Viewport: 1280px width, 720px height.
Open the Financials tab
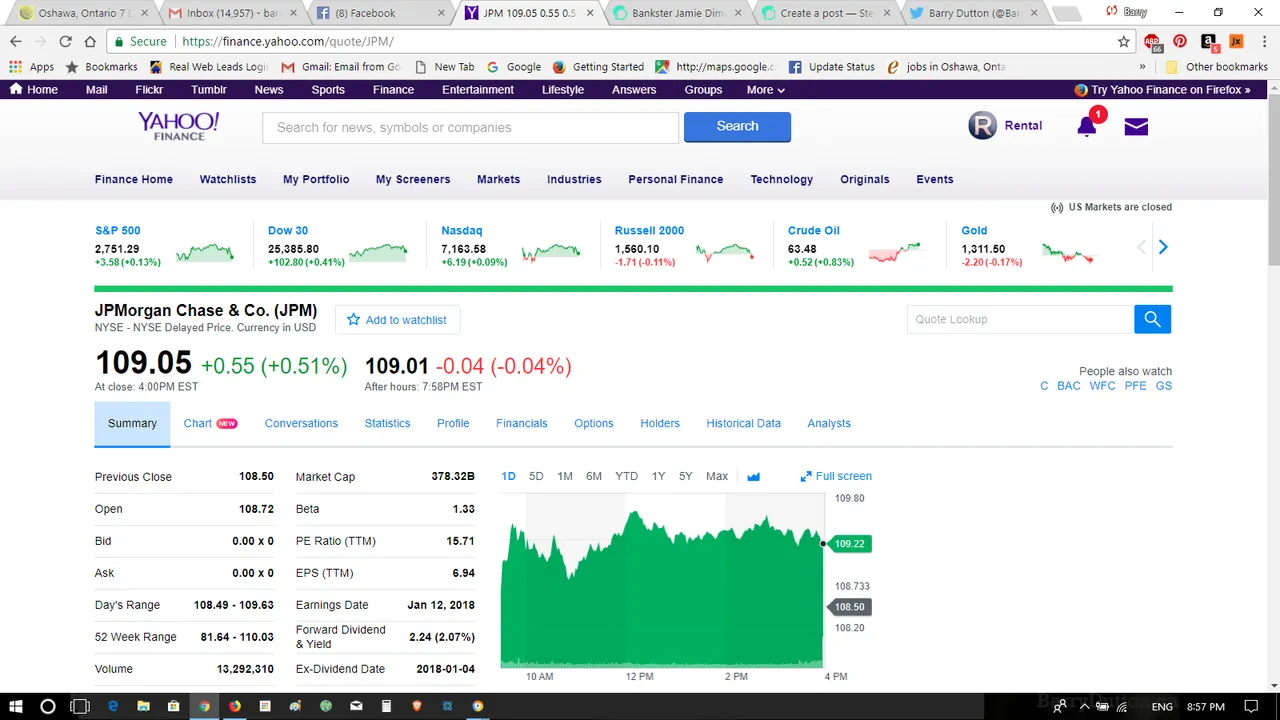coord(521,424)
